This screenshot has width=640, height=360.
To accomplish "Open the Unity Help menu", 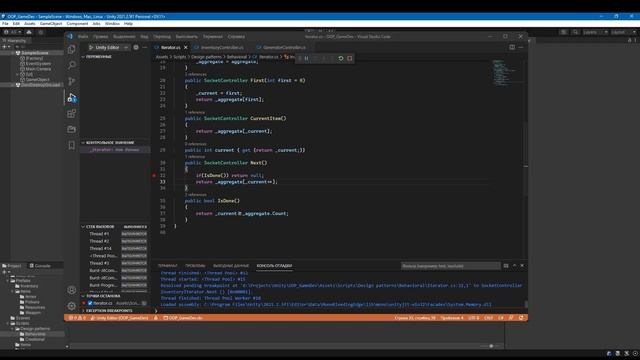I will [128, 24].
